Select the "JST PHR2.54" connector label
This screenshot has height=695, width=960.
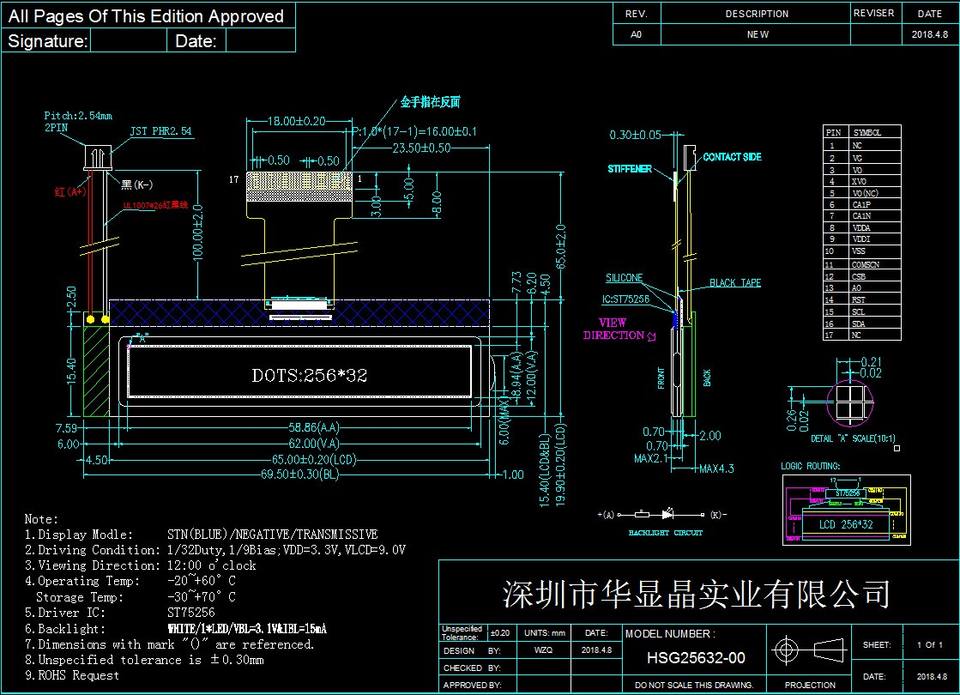click(161, 131)
